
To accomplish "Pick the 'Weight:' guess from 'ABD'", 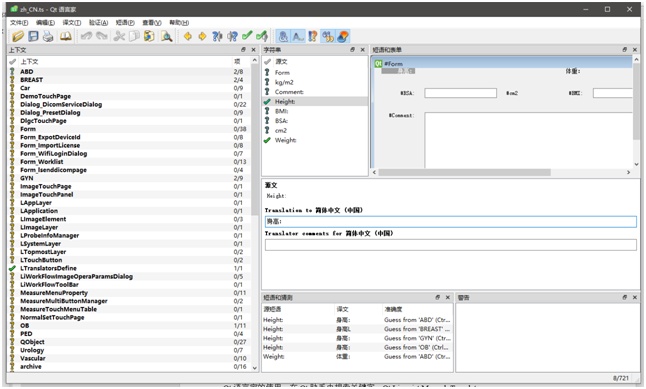I will [x=357, y=357].
